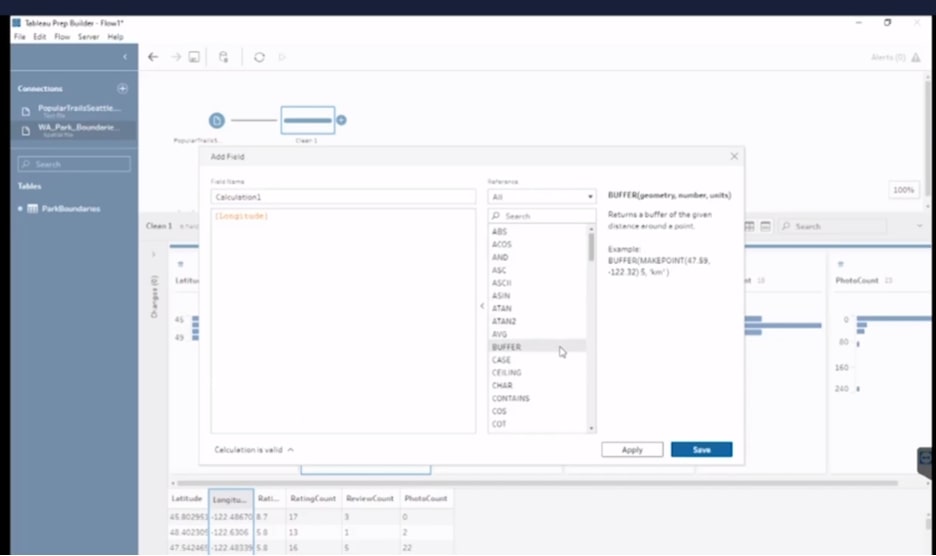
Task: Expand the Calculation is valid caret
Action: 291,450
